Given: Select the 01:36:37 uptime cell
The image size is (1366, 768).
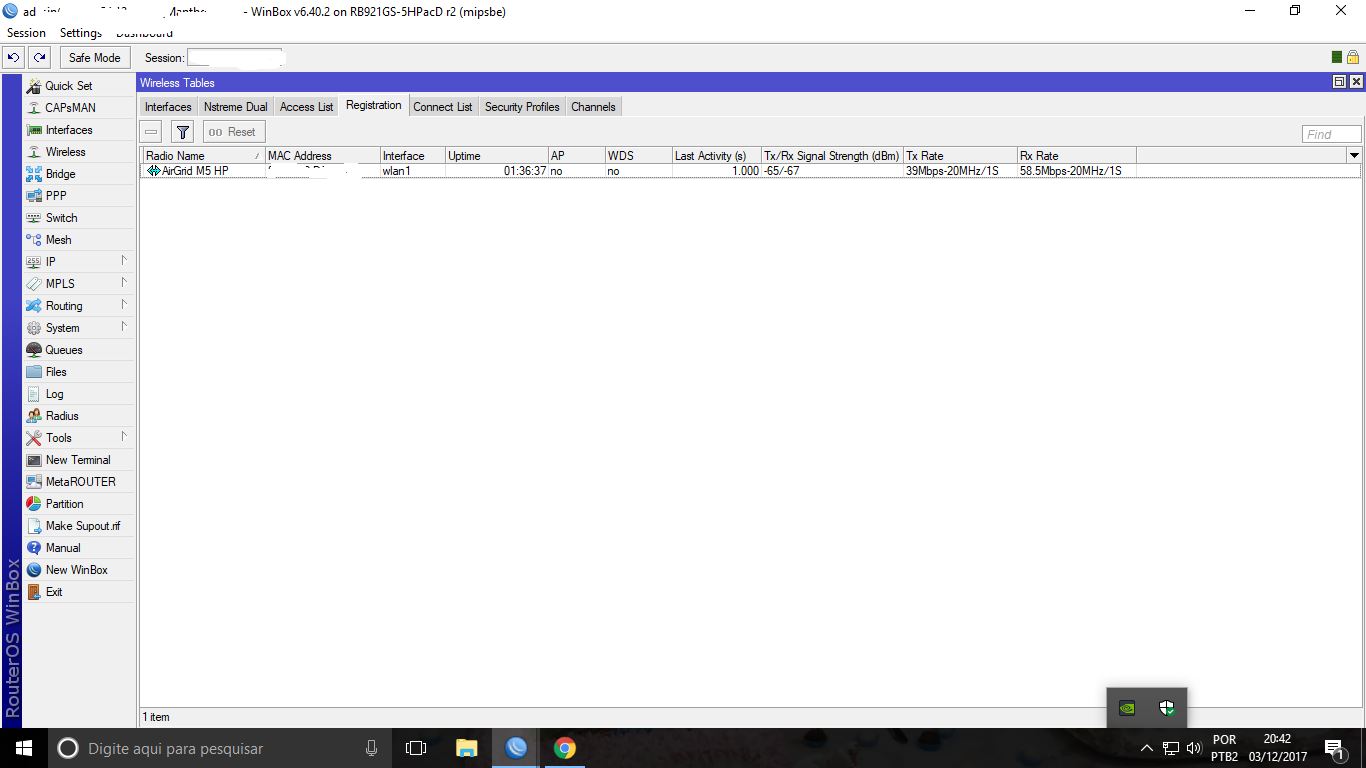Looking at the screenshot, I should point(497,171).
